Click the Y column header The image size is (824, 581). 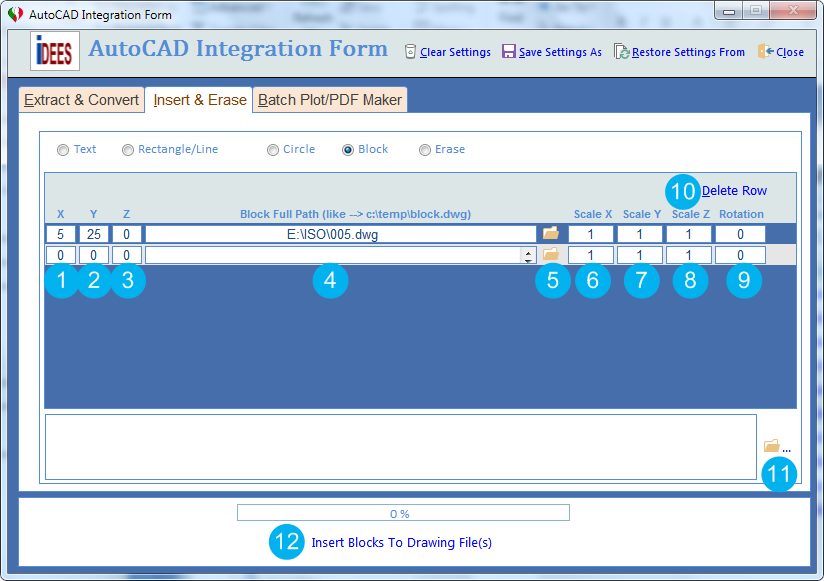pos(94,214)
